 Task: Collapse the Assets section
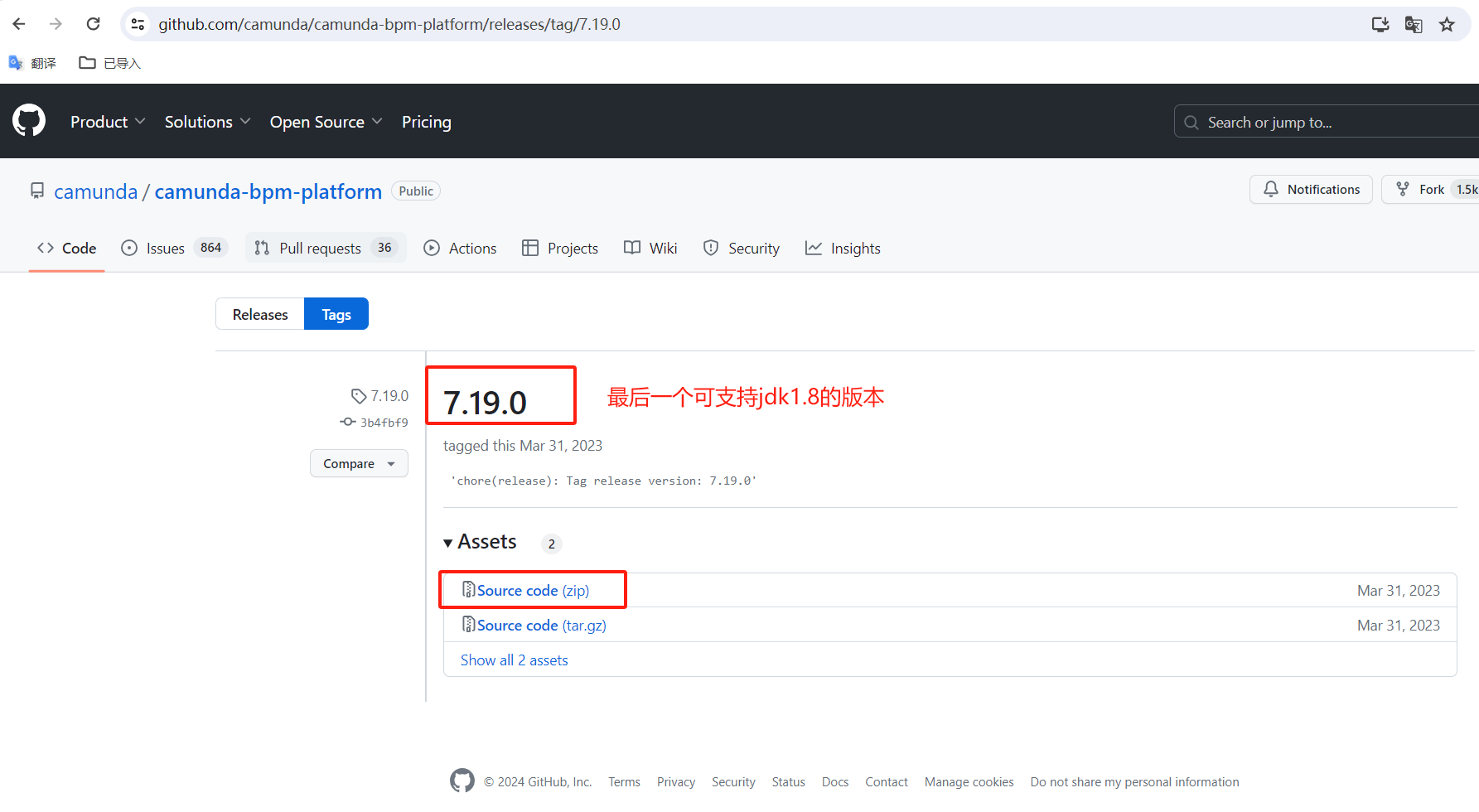(x=481, y=542)
